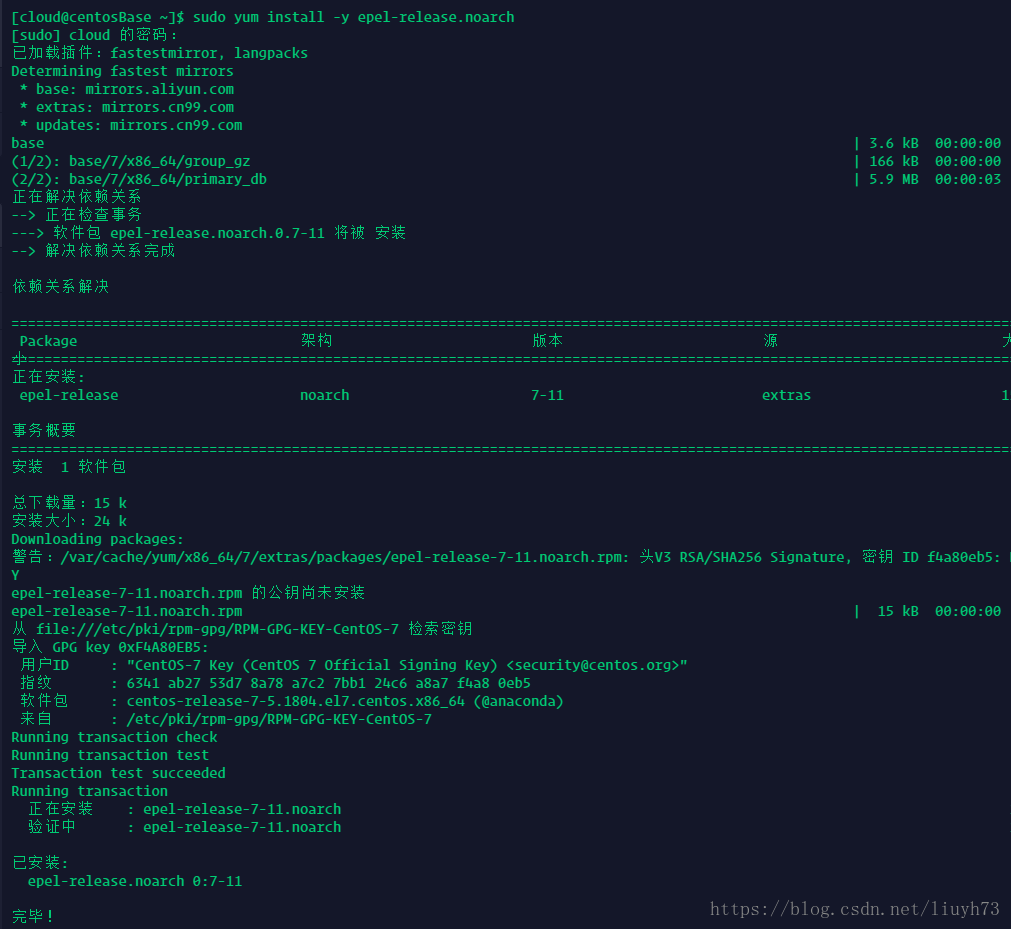The height and width of the screenshot is (929, 1011).
Task: Click the Package column header
Action: point(48,341)
